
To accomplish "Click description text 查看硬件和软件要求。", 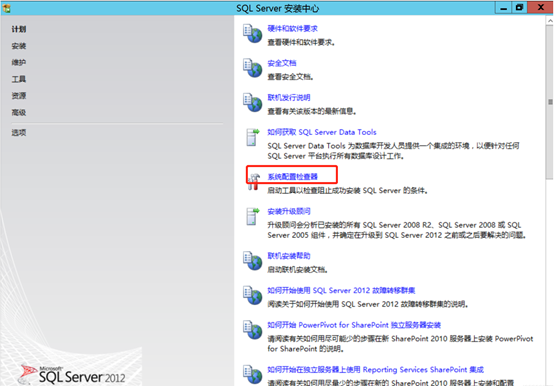I will point(301,42).
